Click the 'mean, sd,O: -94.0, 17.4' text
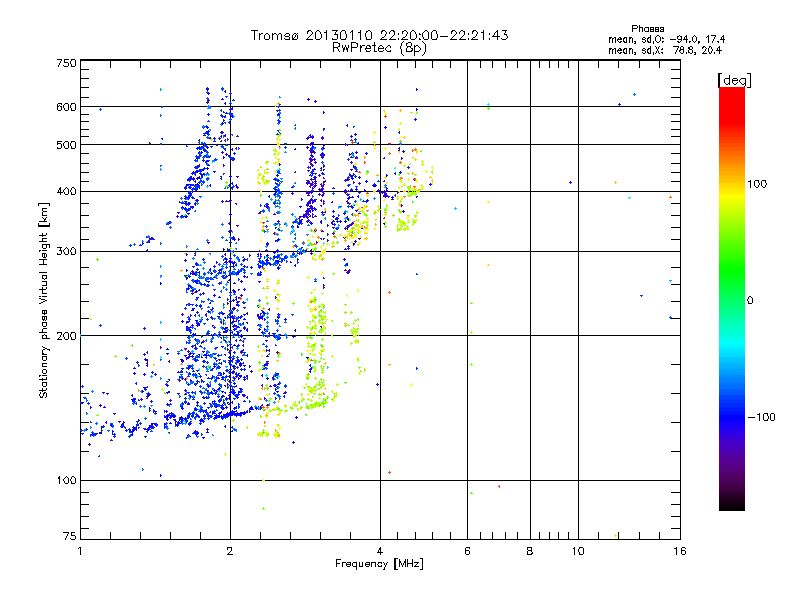This screenshot has height=600, width=800. pyautogui.click(x=666, y=39)
